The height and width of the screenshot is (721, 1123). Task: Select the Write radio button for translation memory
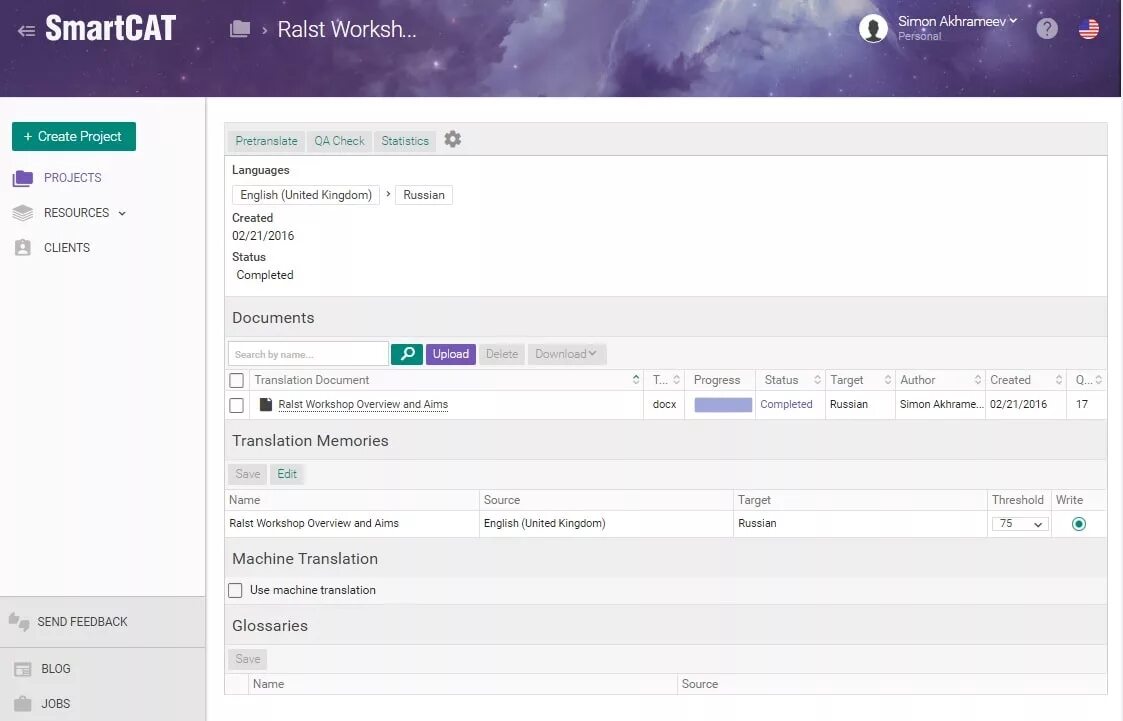[1079, 524]
